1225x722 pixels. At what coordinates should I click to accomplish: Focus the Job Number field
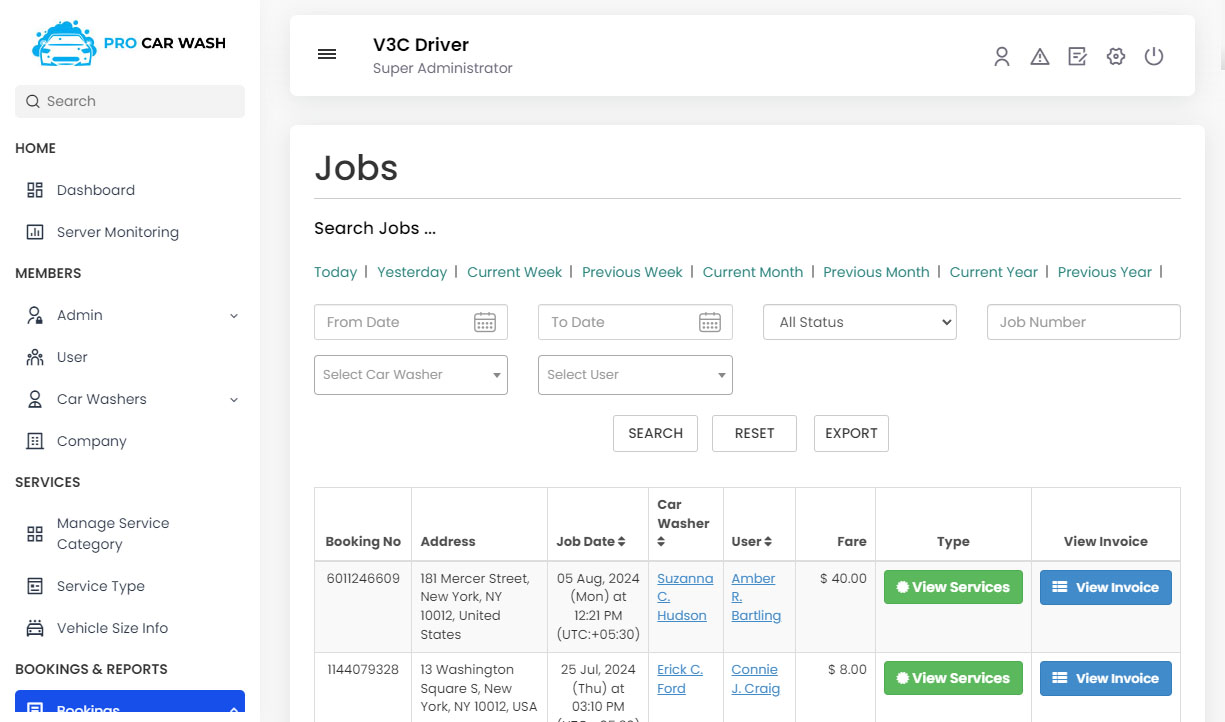pyautogui.click(x=1084, y=322)
